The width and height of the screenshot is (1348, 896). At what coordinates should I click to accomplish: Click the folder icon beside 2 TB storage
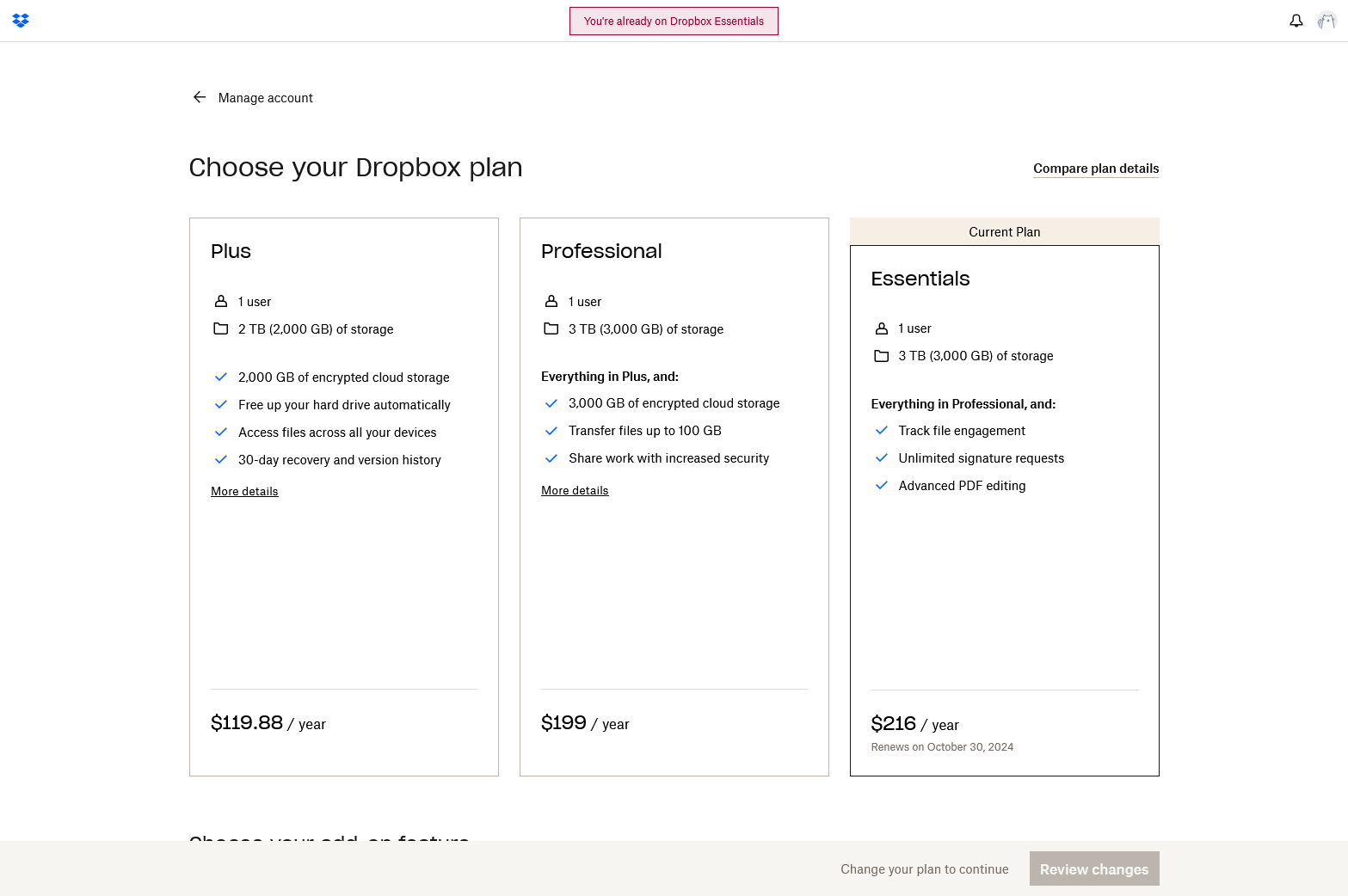pos(221,328)
